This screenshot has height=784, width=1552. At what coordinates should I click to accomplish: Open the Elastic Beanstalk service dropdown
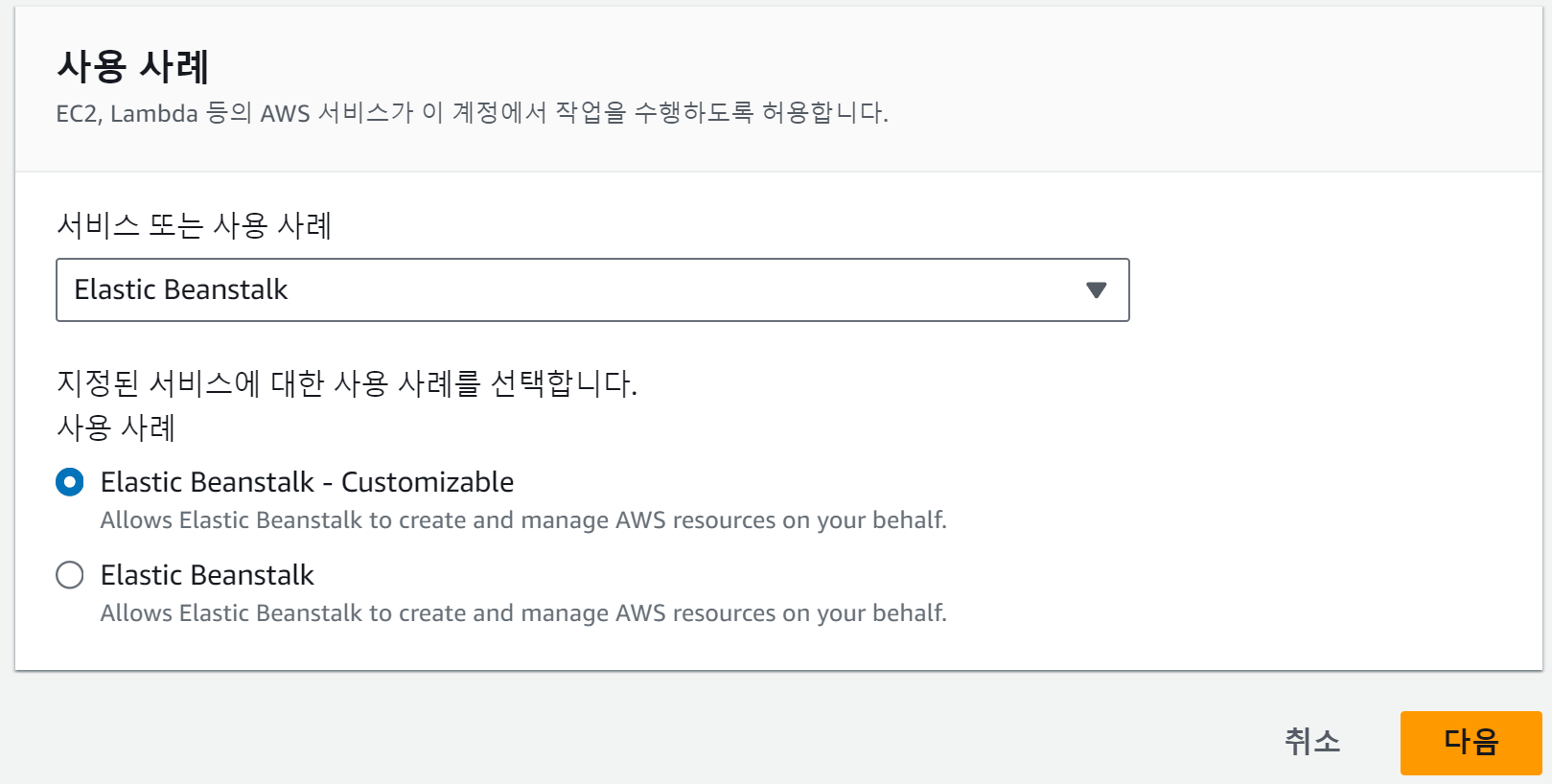591,289
